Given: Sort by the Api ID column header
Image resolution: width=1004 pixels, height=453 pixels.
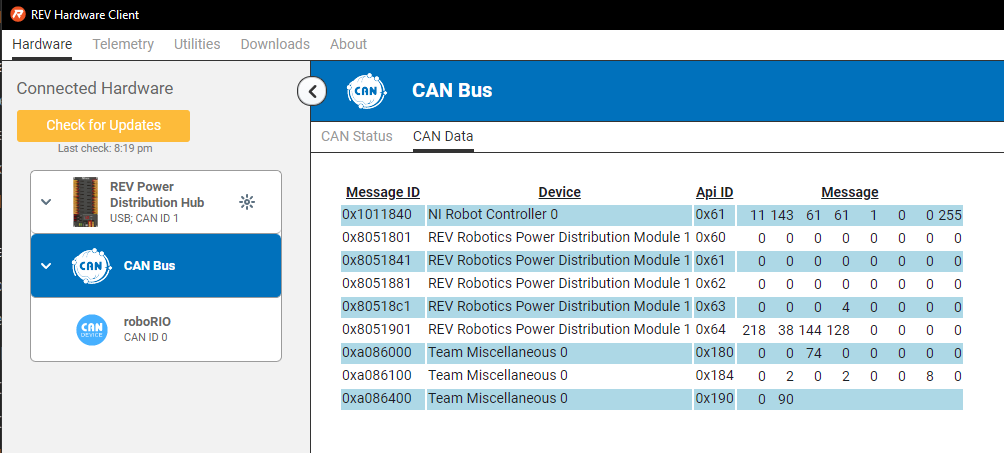Looking at the screenshot, I should click(x=715, y=192).
